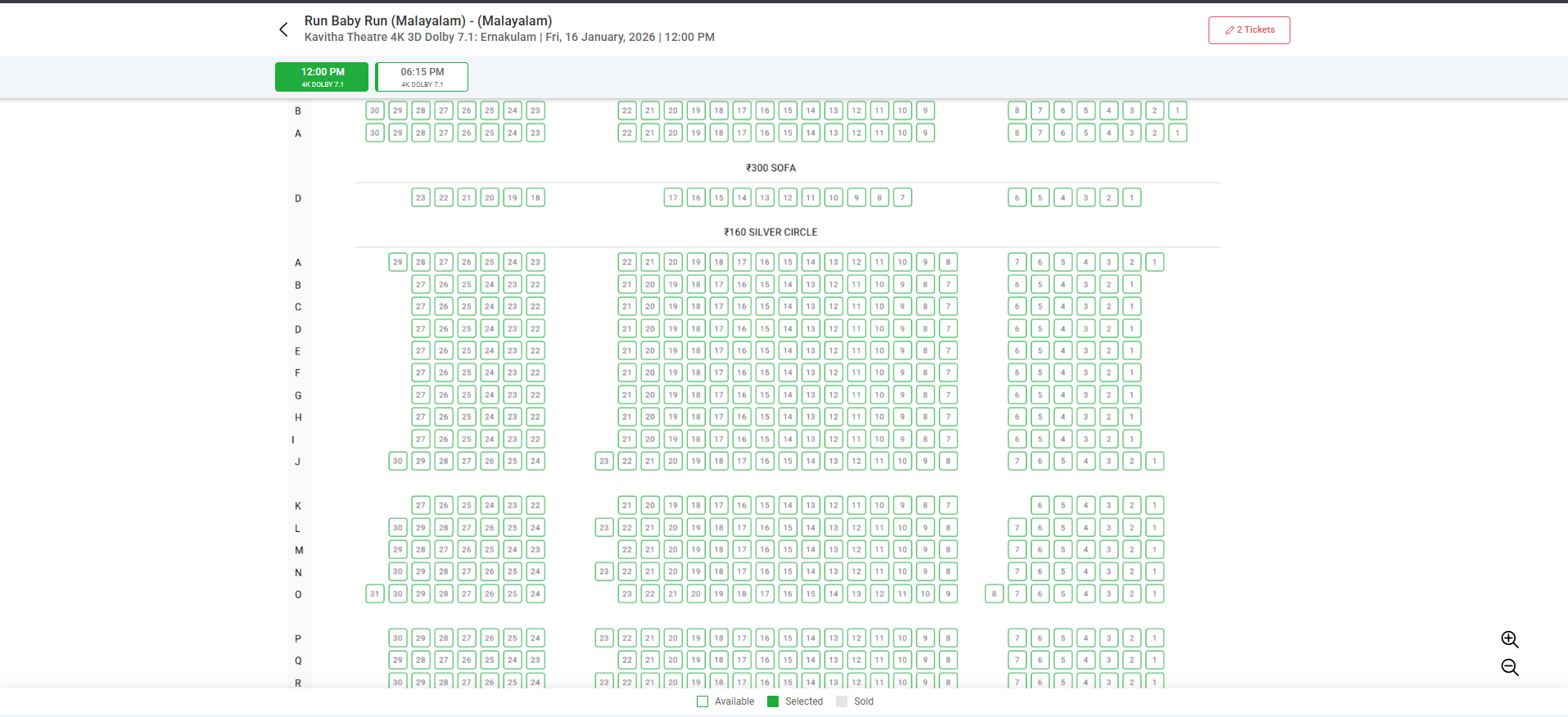
Task: Select Silver Circle row J seat 23
Action: 604,462
